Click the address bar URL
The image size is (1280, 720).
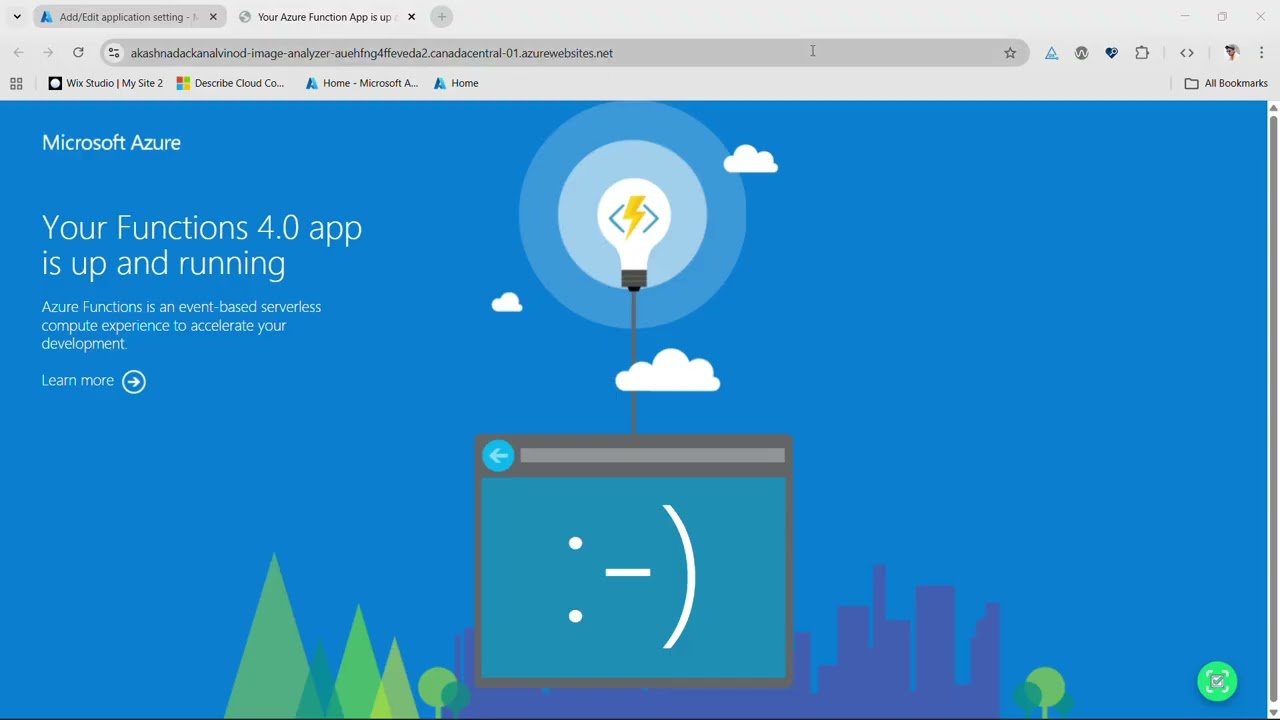(x=371, y=53)
